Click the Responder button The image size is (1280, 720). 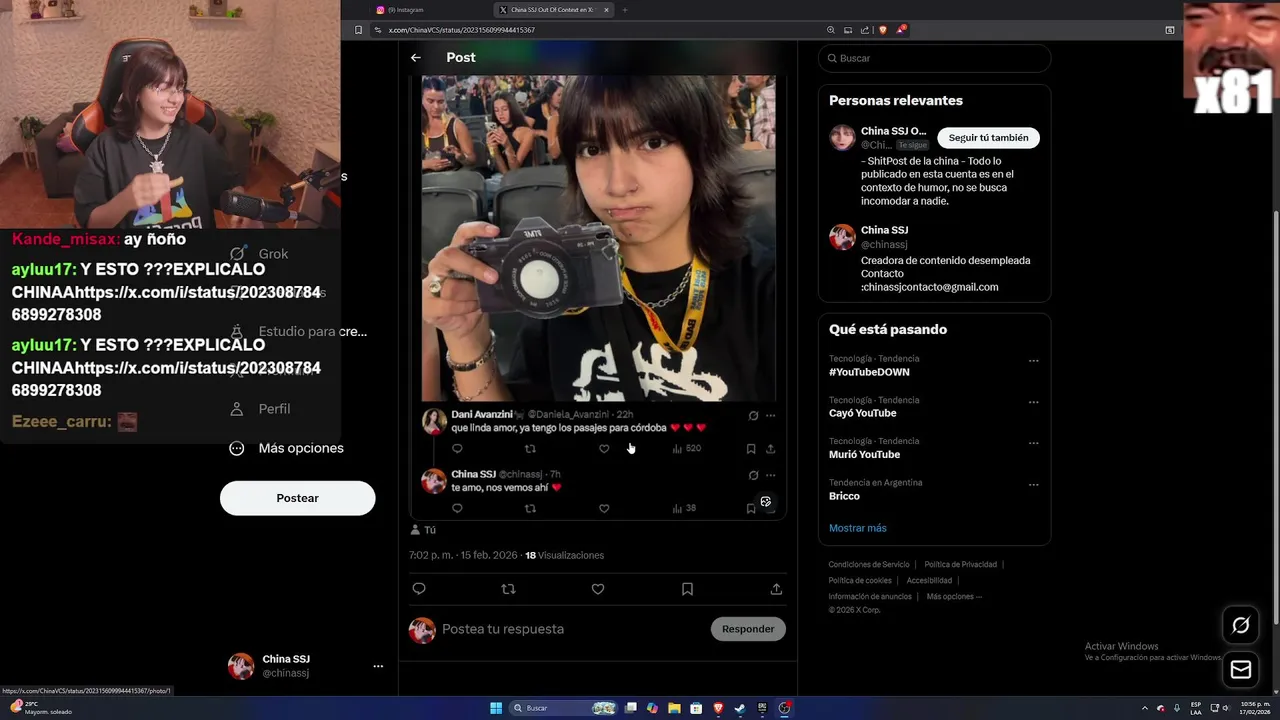748,629
